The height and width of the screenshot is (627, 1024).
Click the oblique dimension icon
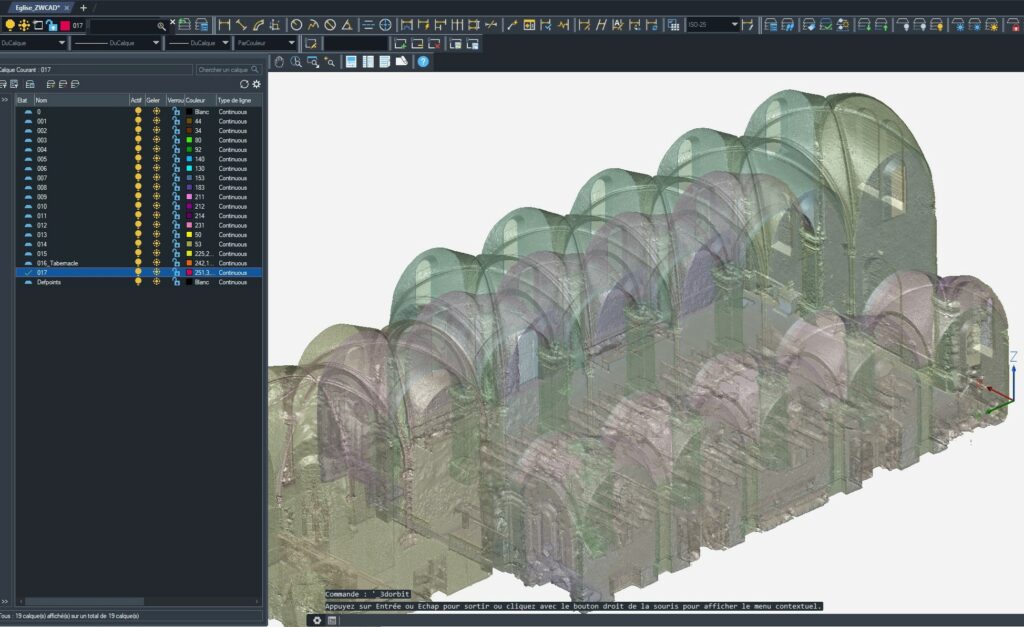pyautogui.click(x=601, y=25)
